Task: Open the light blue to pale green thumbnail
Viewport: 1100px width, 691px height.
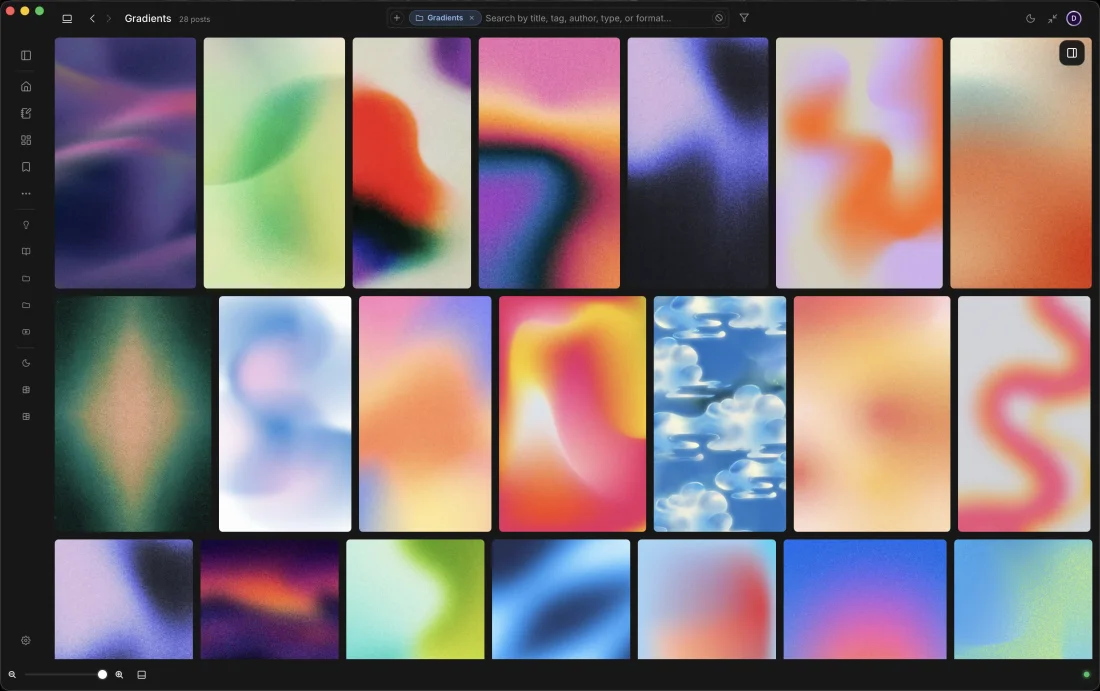Action: [1023, 599]
